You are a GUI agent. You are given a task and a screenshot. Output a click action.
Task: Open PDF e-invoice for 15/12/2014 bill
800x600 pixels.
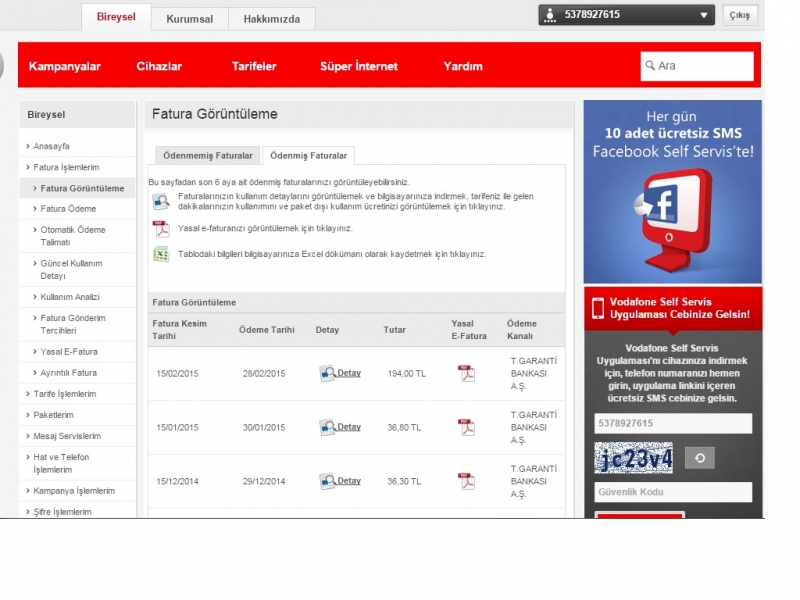coord(466,481)
